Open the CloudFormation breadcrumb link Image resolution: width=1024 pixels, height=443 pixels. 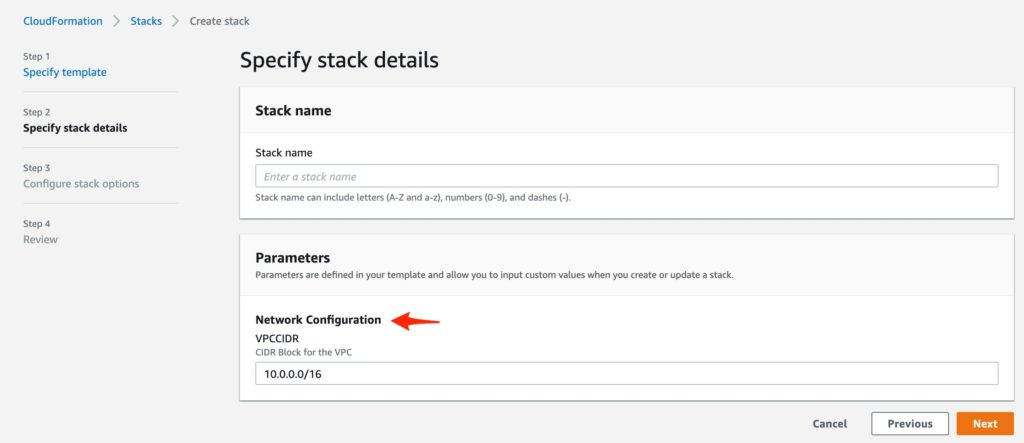pyautogui.click(x=63, y=21)
